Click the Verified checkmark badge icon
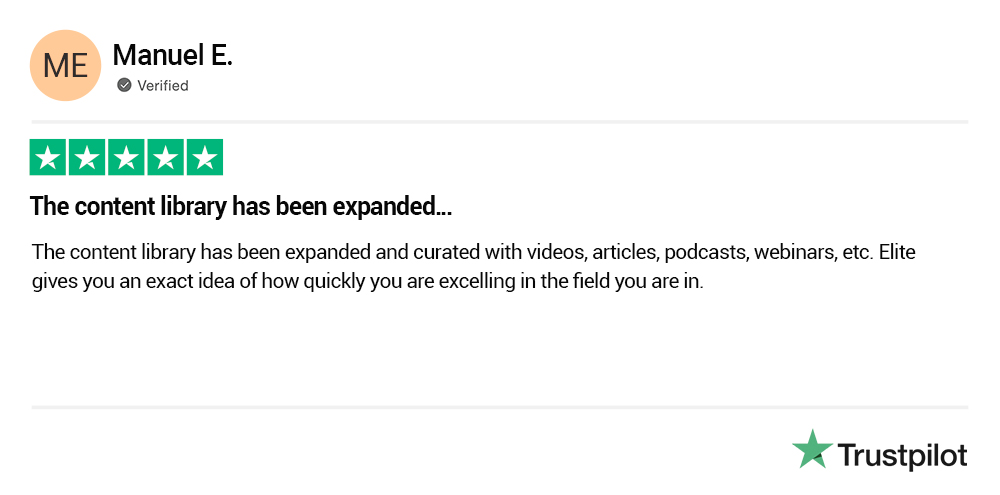 point(124,85)
